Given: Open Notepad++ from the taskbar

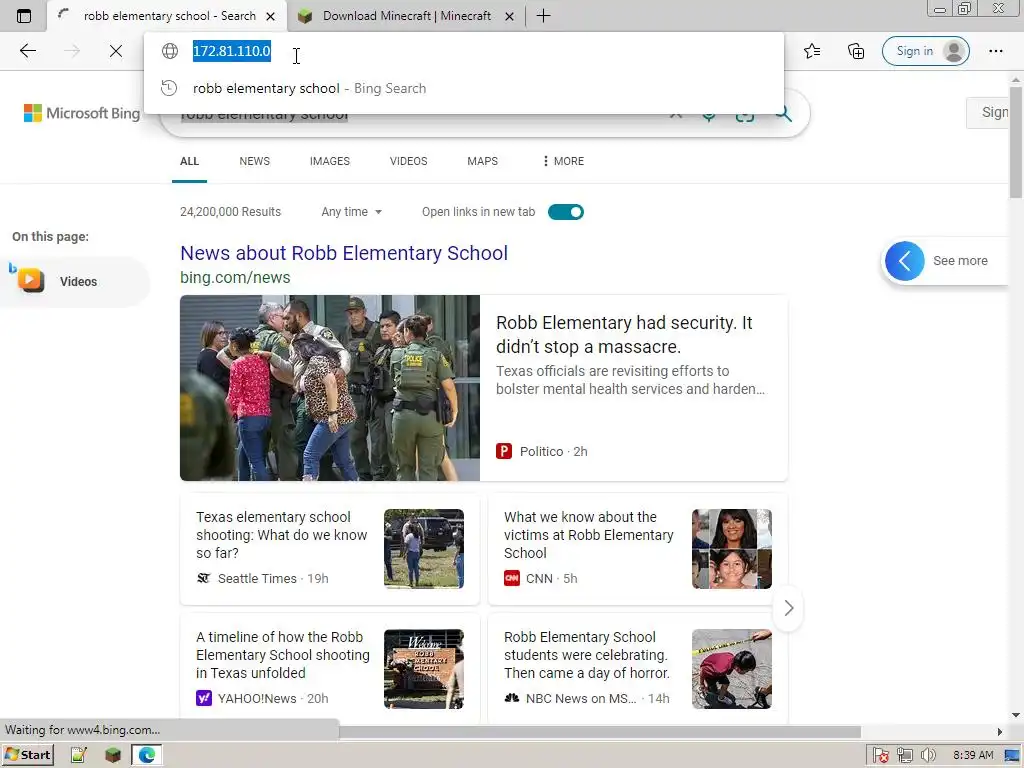Looking at the screenshot, I should pos(78,755).
